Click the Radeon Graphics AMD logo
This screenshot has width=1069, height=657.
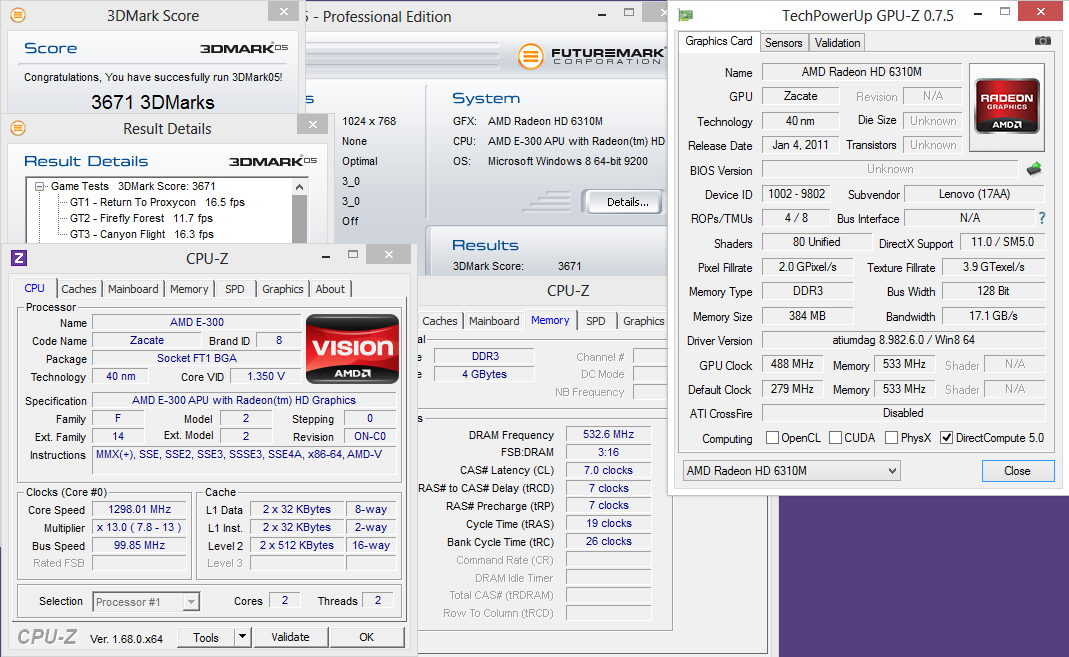tap(1007, 106)
